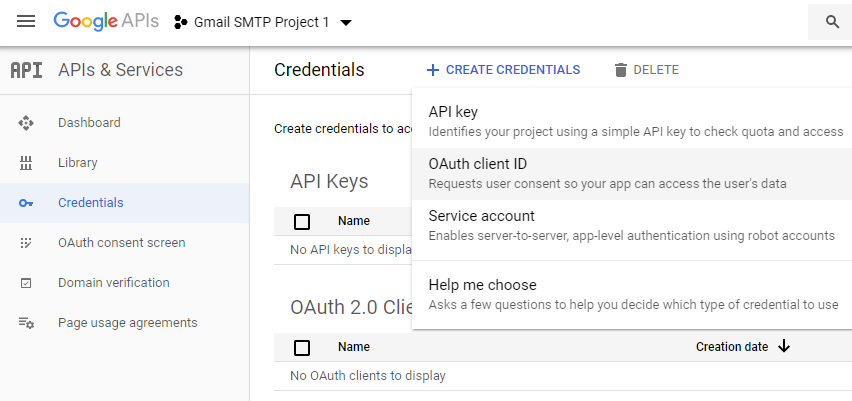Click the Credentials key icon
The height and width of the screenshot is (401, 852).
(x=26, y=203)
